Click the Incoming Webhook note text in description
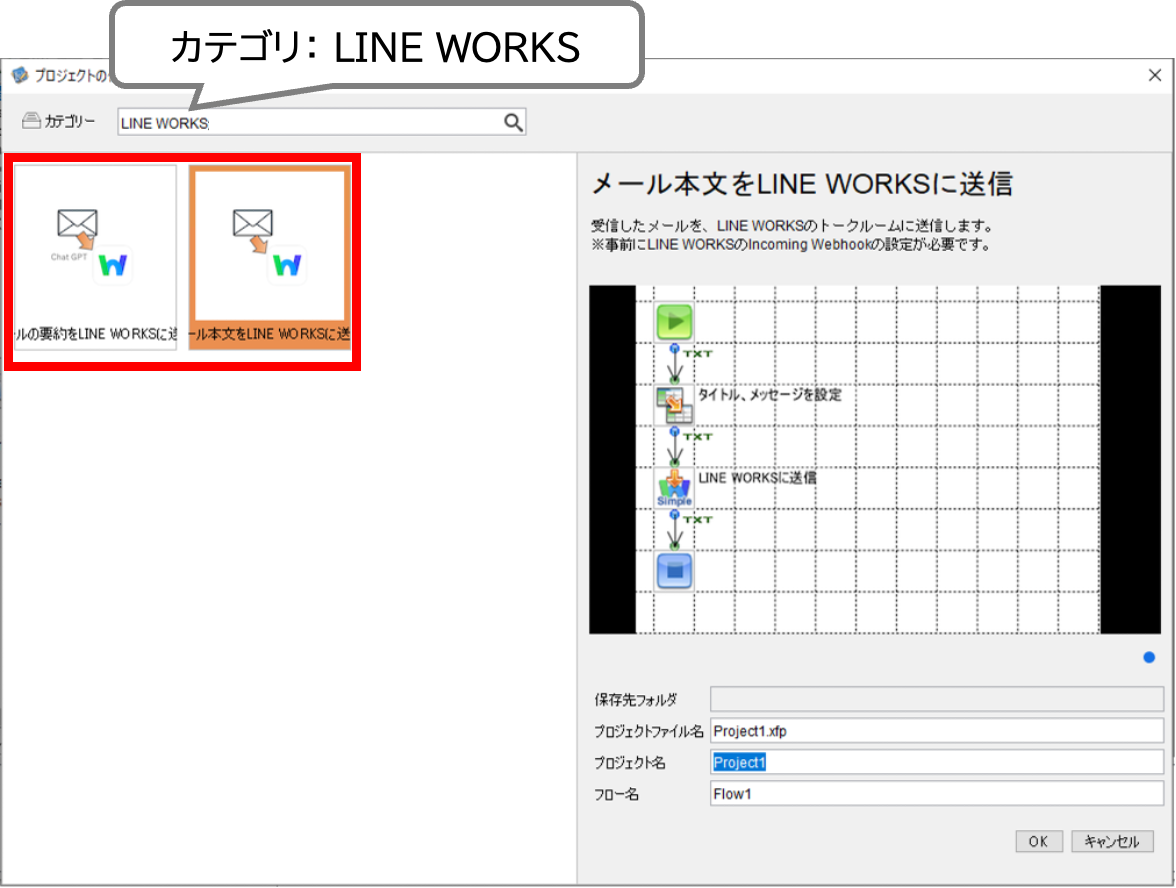This screenshot has width=1176, height=888. pos(790,244)
